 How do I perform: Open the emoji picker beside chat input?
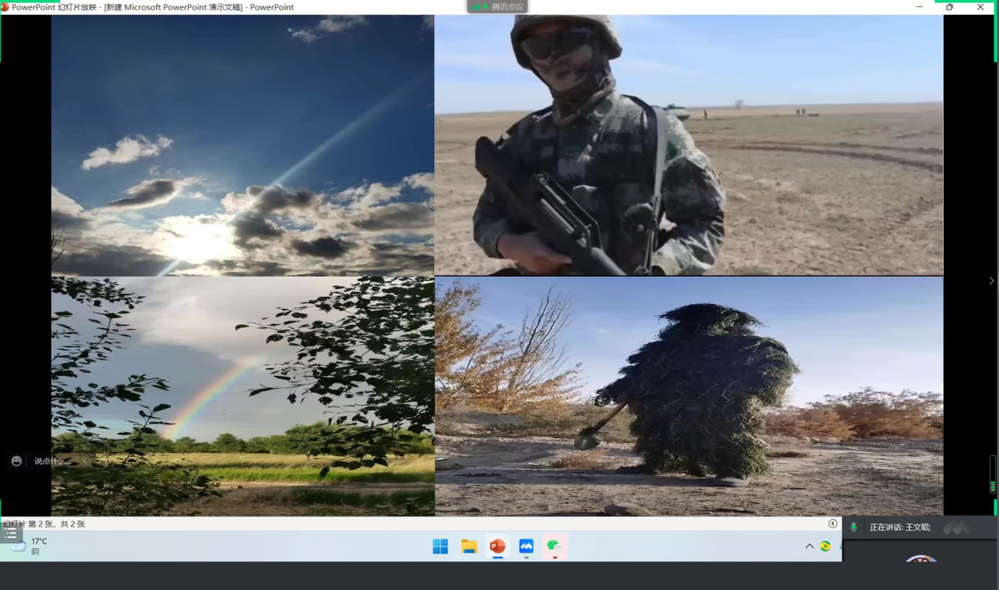point(16,461)
